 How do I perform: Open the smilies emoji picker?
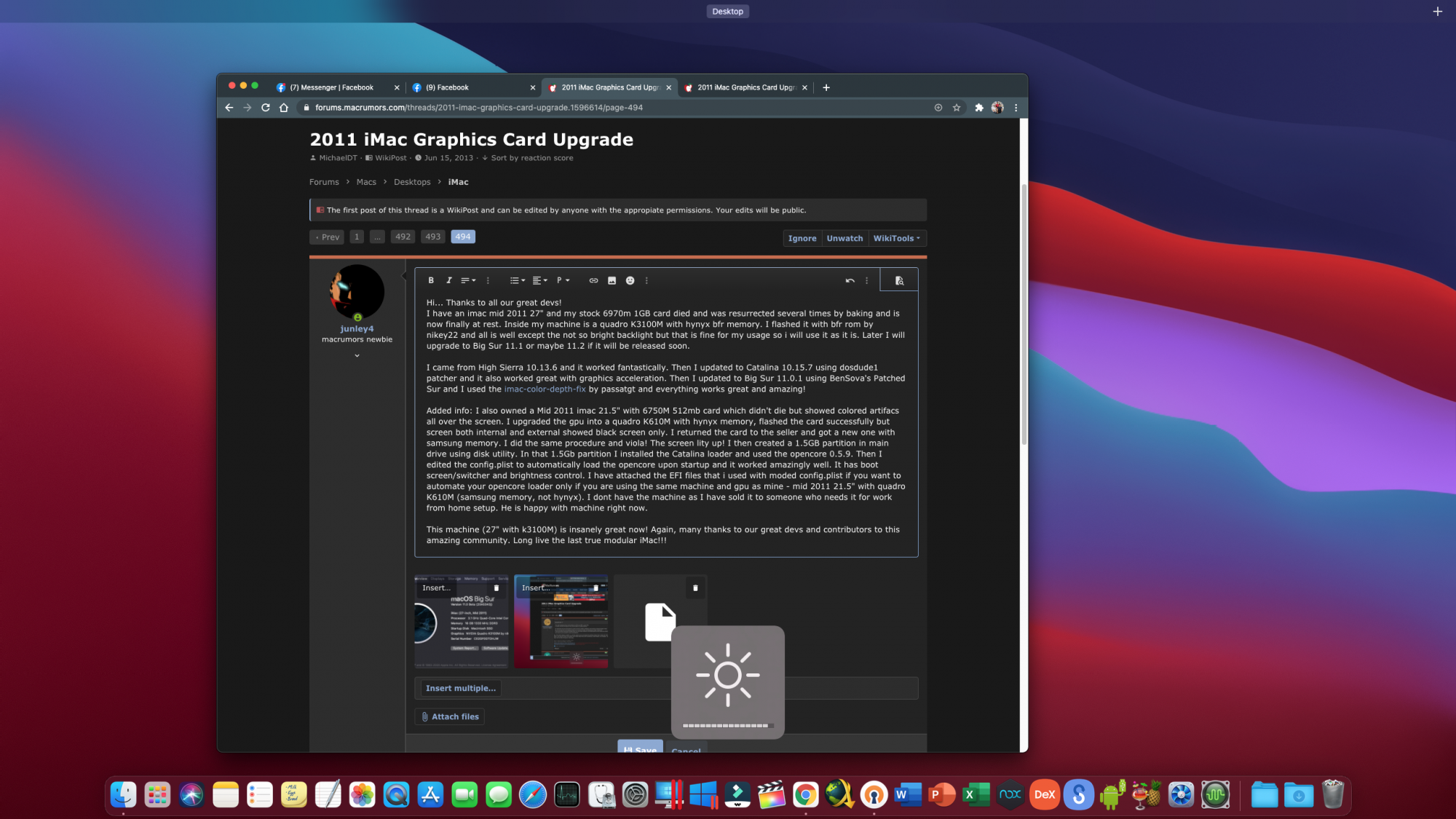point(630,280)
